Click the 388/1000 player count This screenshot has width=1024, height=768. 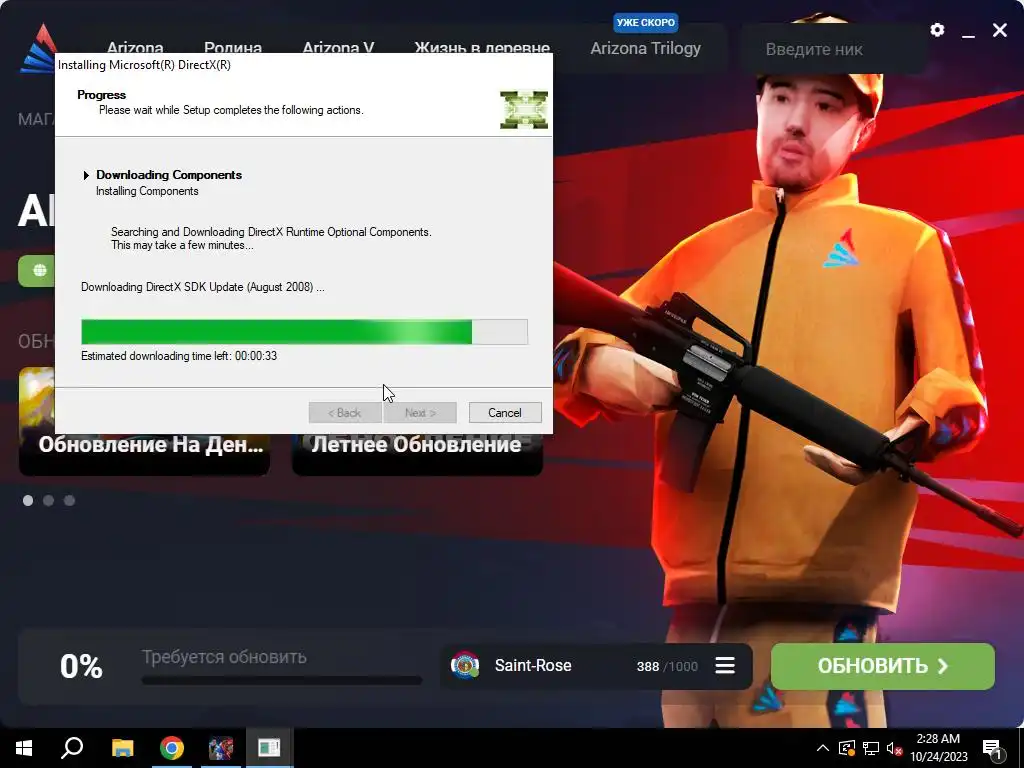667,666
